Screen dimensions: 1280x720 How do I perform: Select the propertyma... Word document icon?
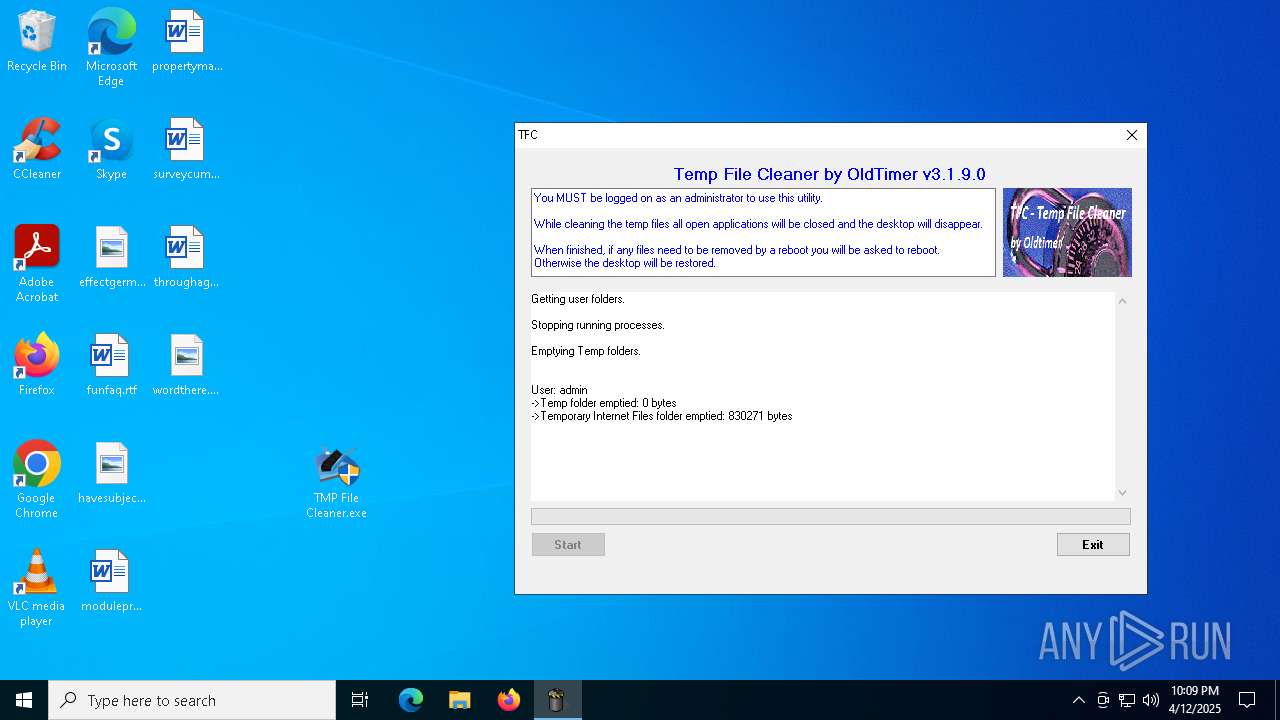coord(186,41)
